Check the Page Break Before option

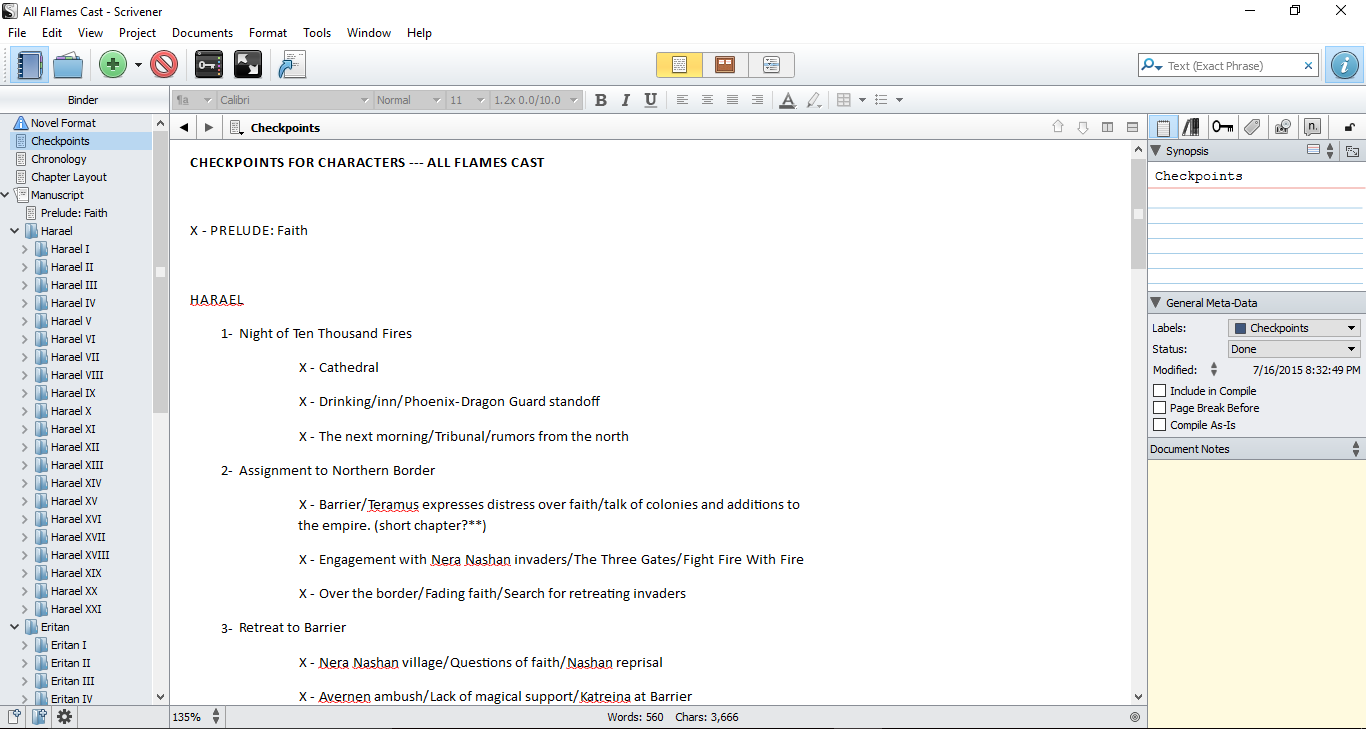point(1160,408)
